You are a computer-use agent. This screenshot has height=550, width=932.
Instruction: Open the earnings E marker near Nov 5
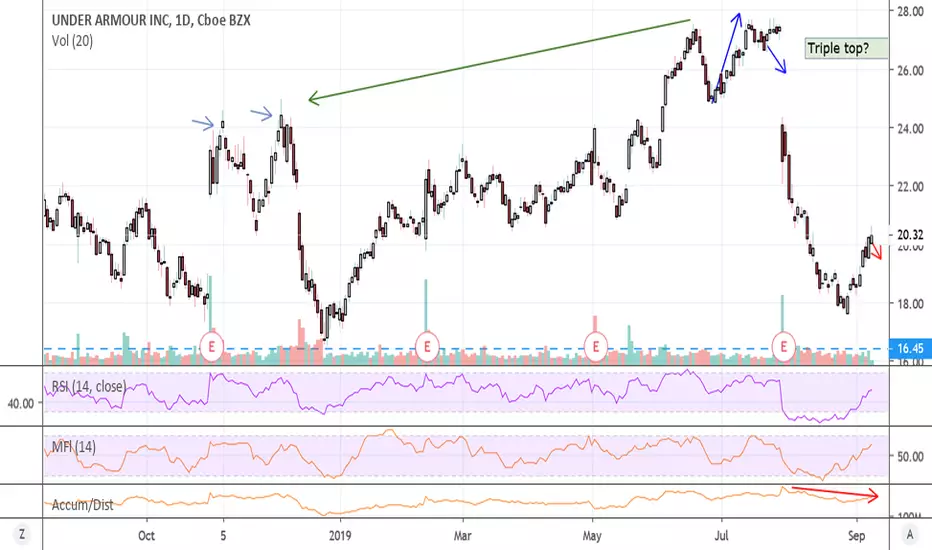tap(212, 346)
